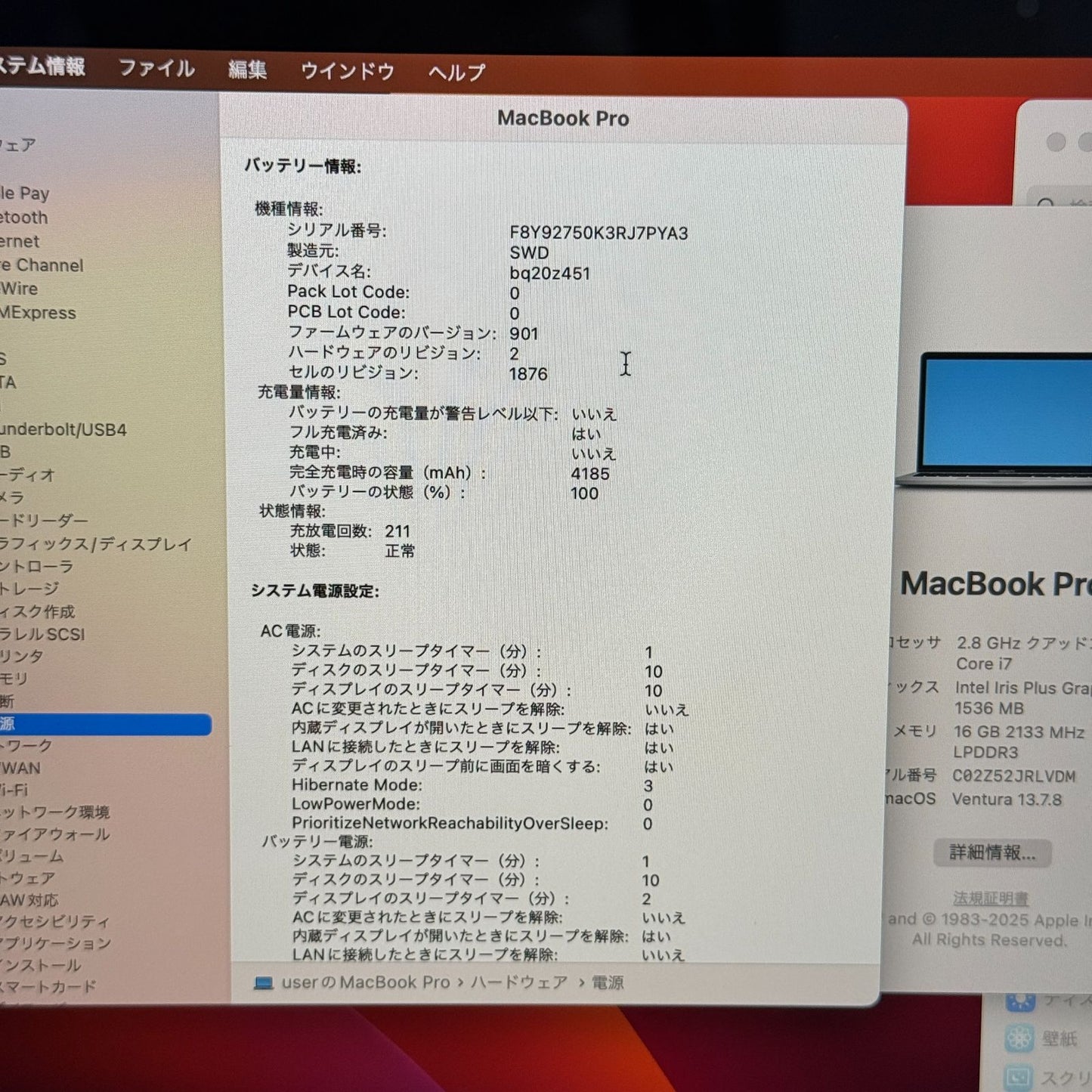
Task: Select Fibre Channel sidebar item
Action: (x=42, y=265)
